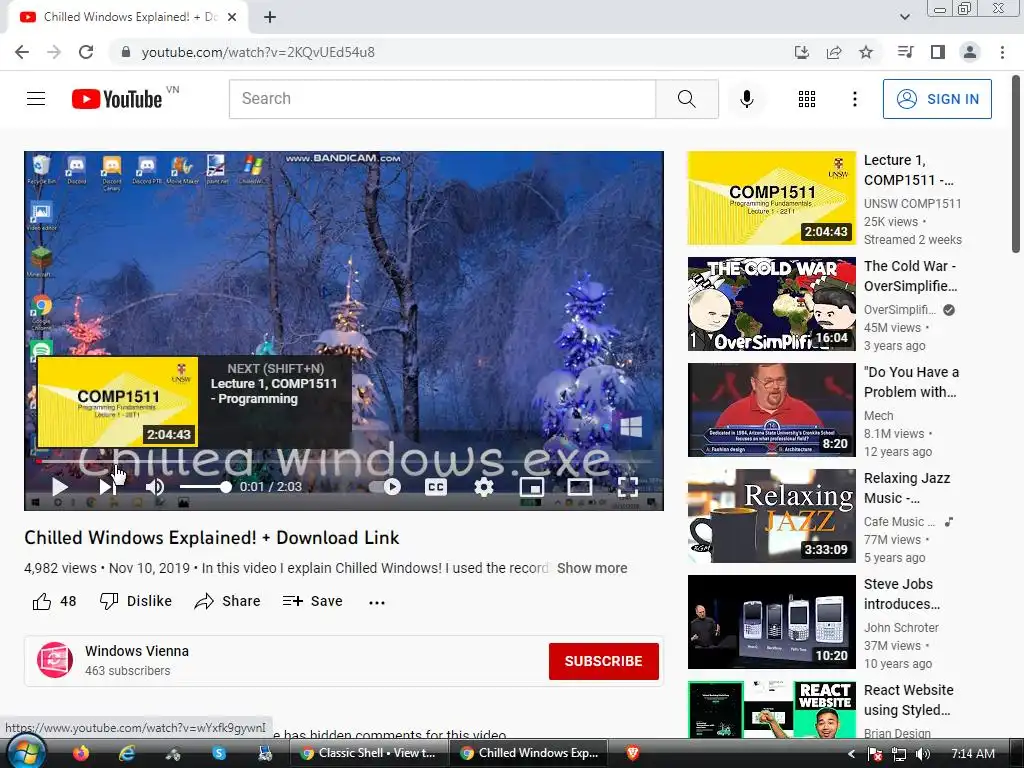Expand description with Show more

pos(592,568)
